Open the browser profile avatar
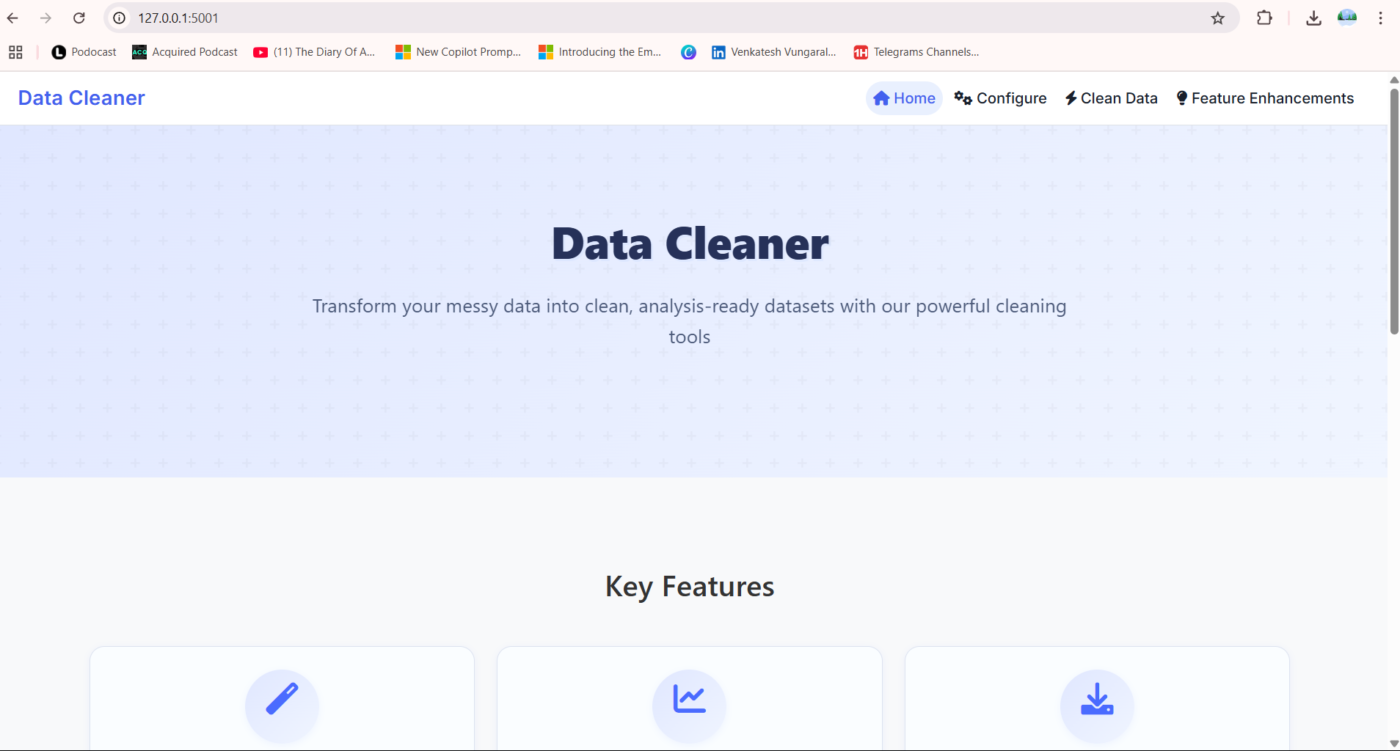The width and height of the screenshot is (1400, 751). 1347,18
